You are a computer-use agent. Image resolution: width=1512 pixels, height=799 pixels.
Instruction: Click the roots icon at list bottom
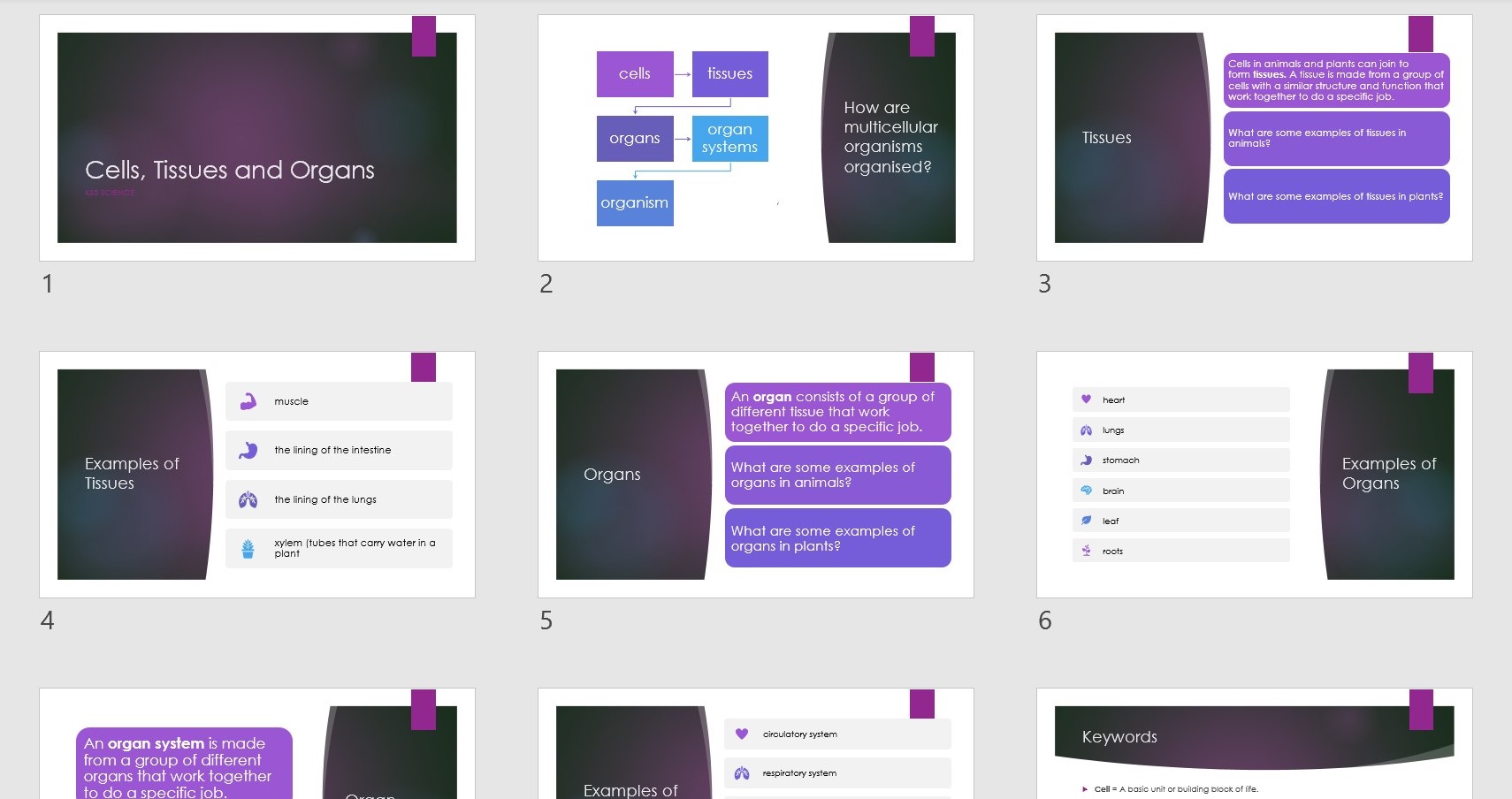click(x=1086, y=551)
